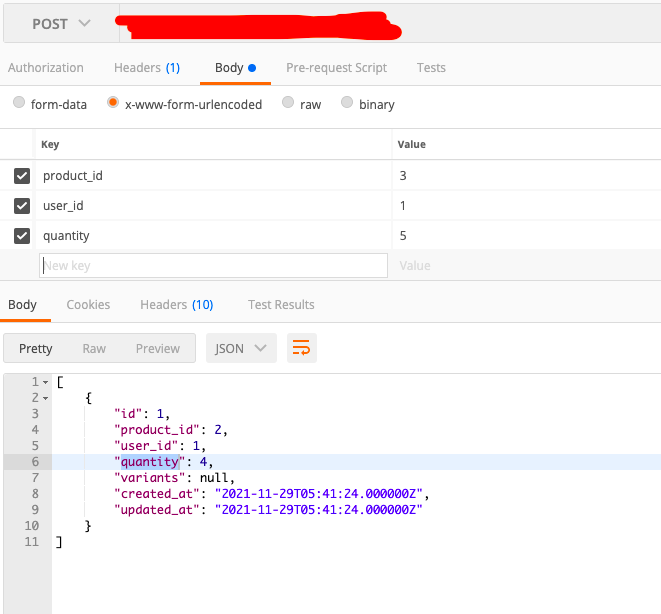Click the "product_id" key in response JSON

click(x=156, y=430)
